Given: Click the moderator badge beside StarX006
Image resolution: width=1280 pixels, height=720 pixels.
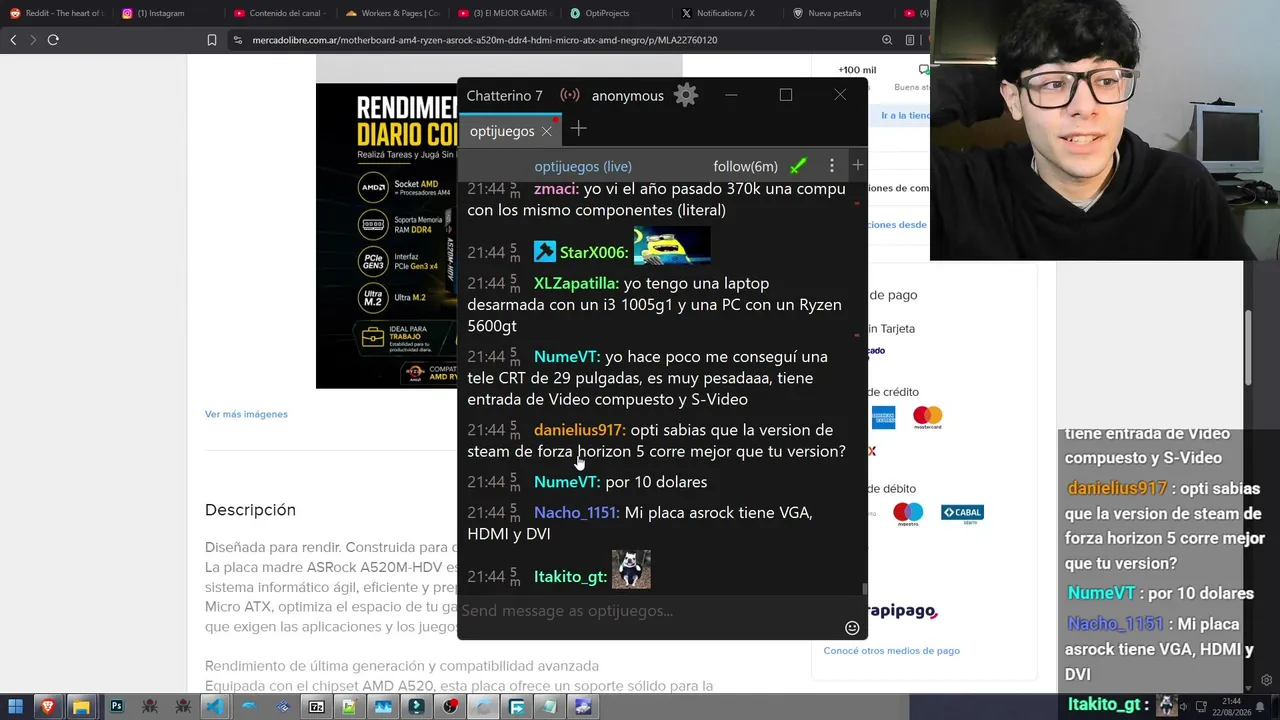Looking at the screenshot, I should click(x=544, y=252).
